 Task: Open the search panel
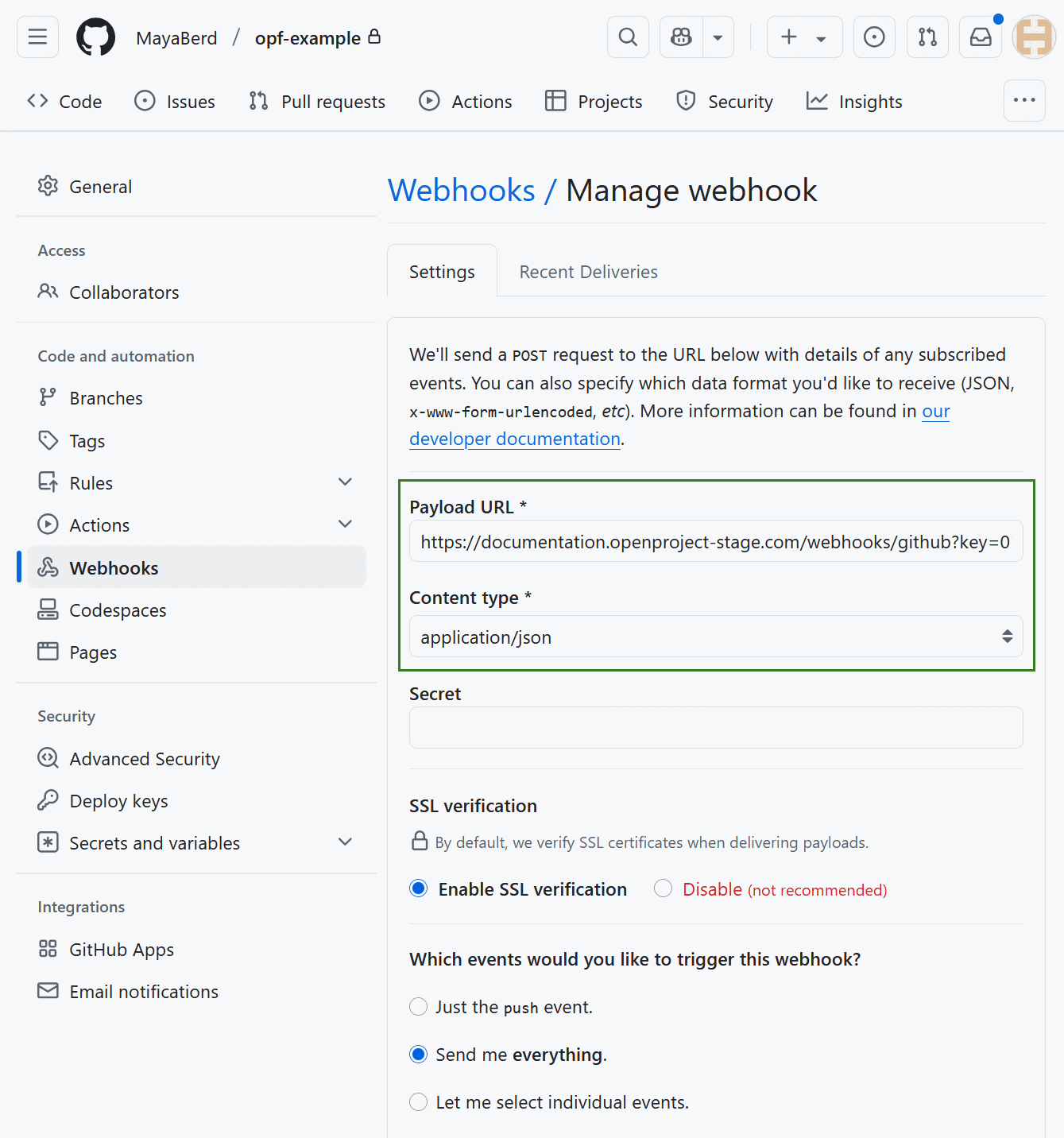point(627,37)
